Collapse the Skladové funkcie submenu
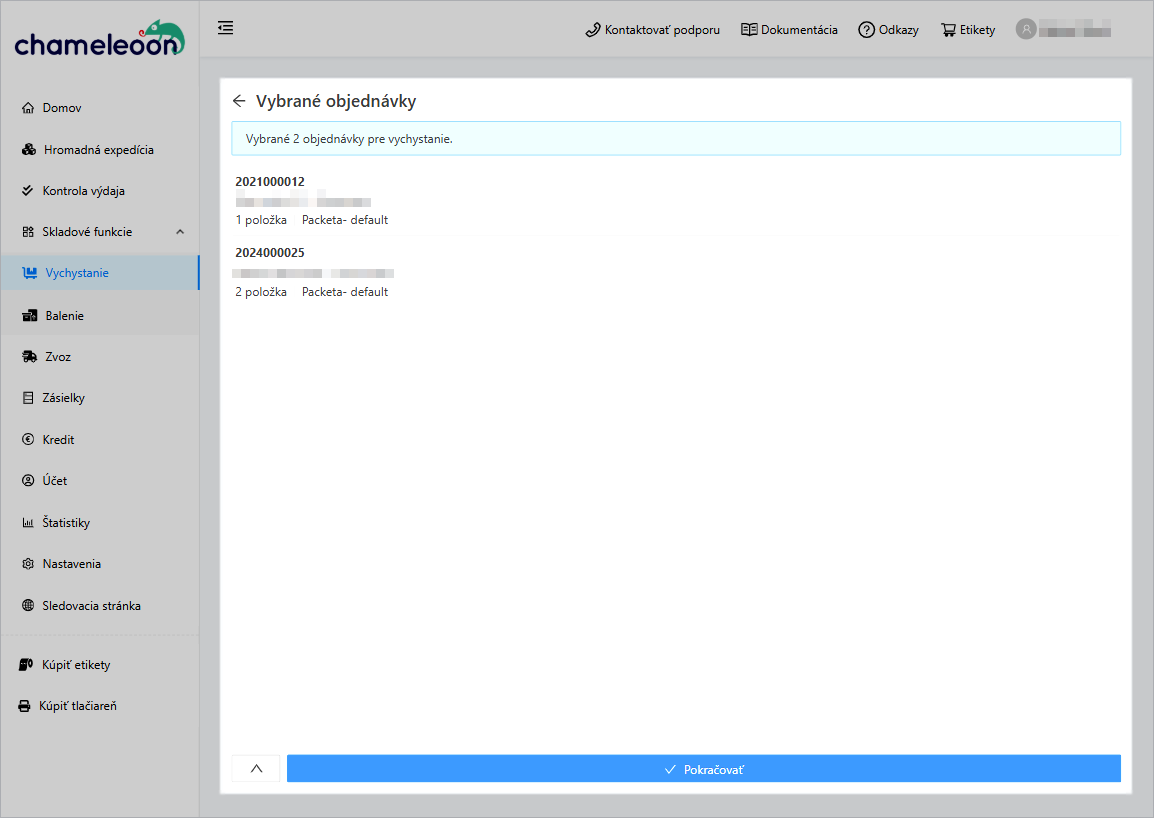This screenshot has width=1154, height=818. pyautogui.click(x=180, y=232)
